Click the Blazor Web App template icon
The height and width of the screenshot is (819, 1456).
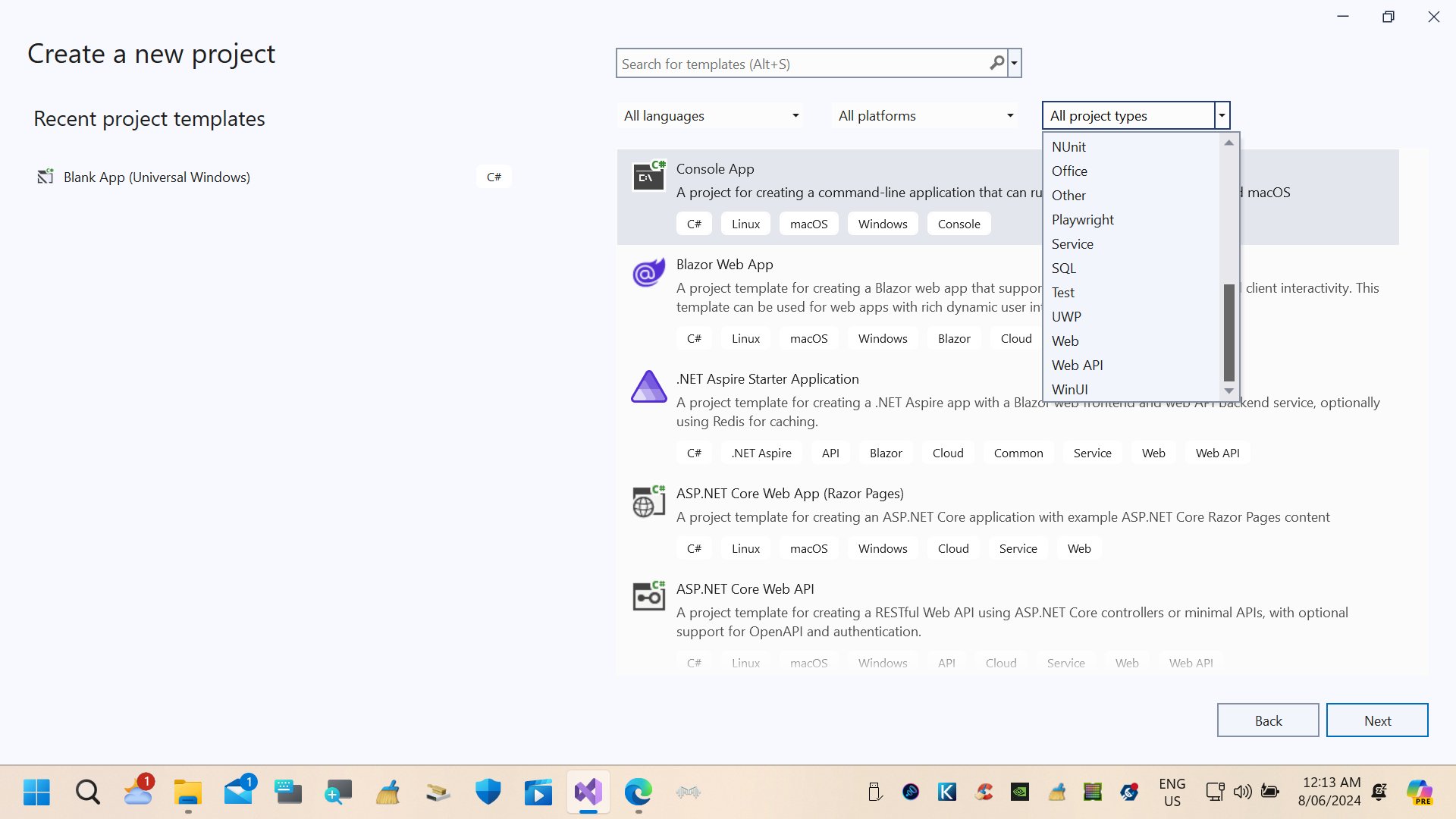(x=649, y=272)
